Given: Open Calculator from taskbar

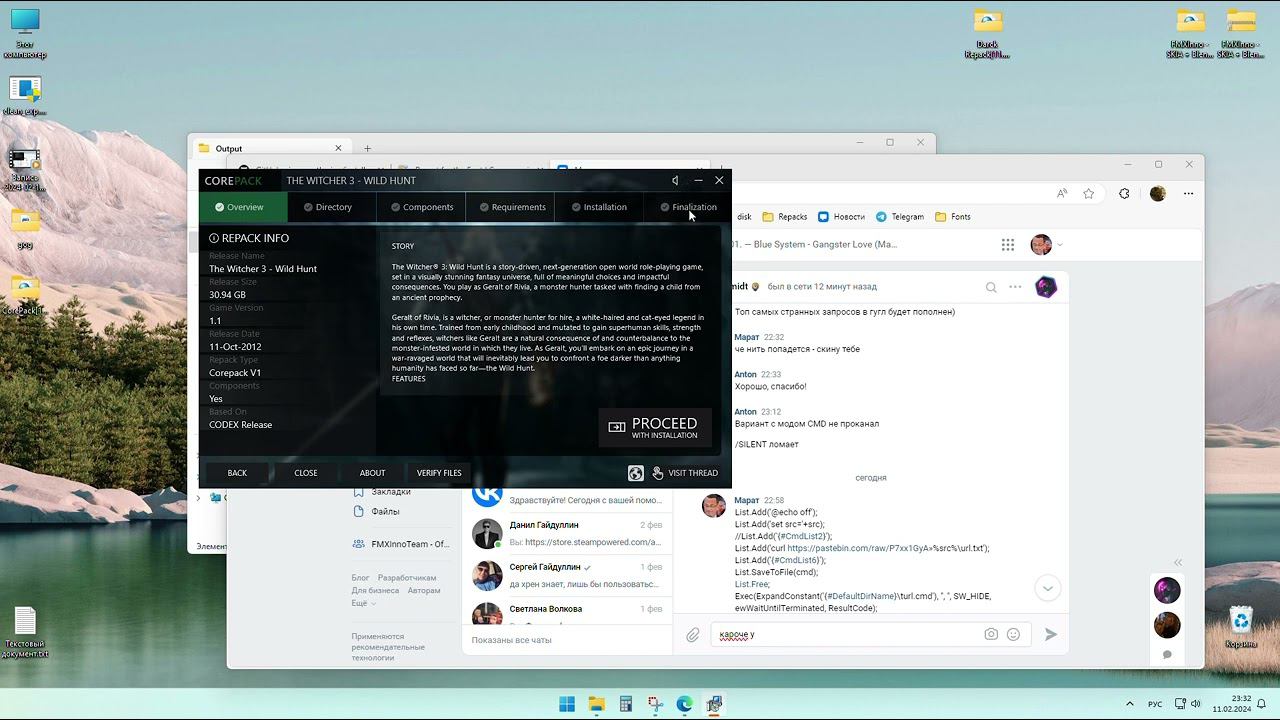Looking at the screenshot, I should point(626,704).
